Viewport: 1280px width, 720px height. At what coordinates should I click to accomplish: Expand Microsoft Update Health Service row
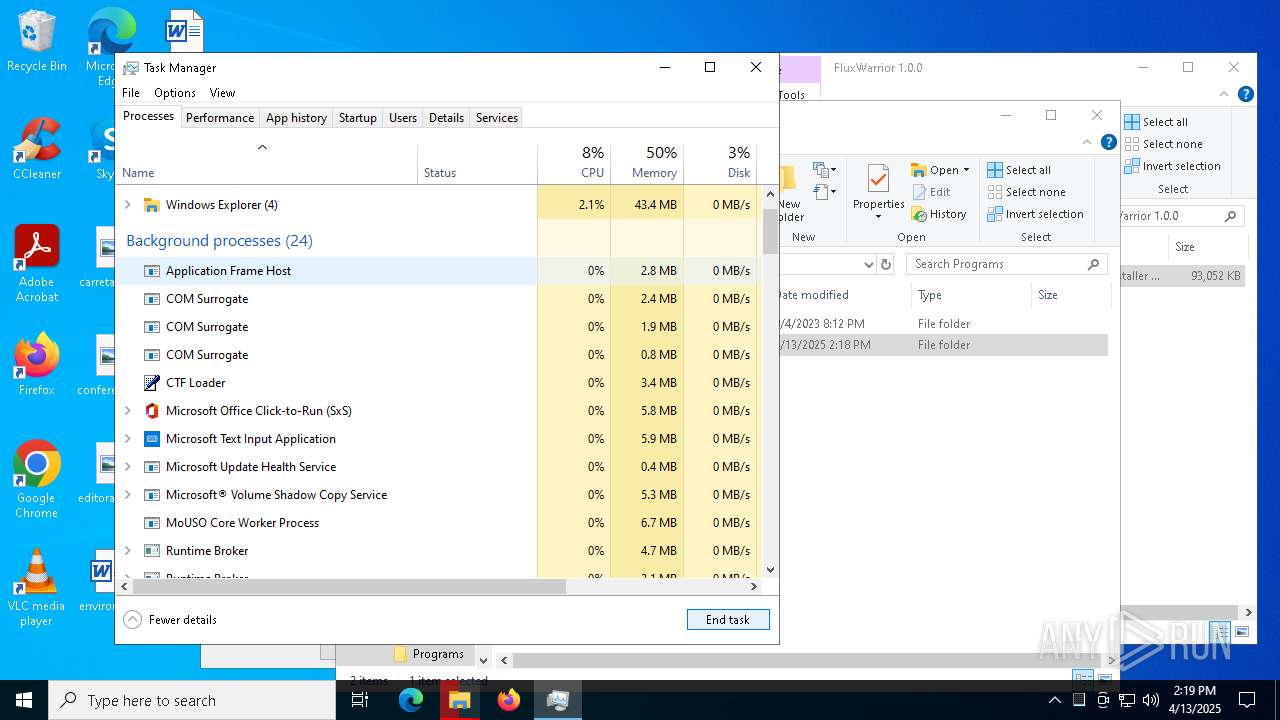127,467
